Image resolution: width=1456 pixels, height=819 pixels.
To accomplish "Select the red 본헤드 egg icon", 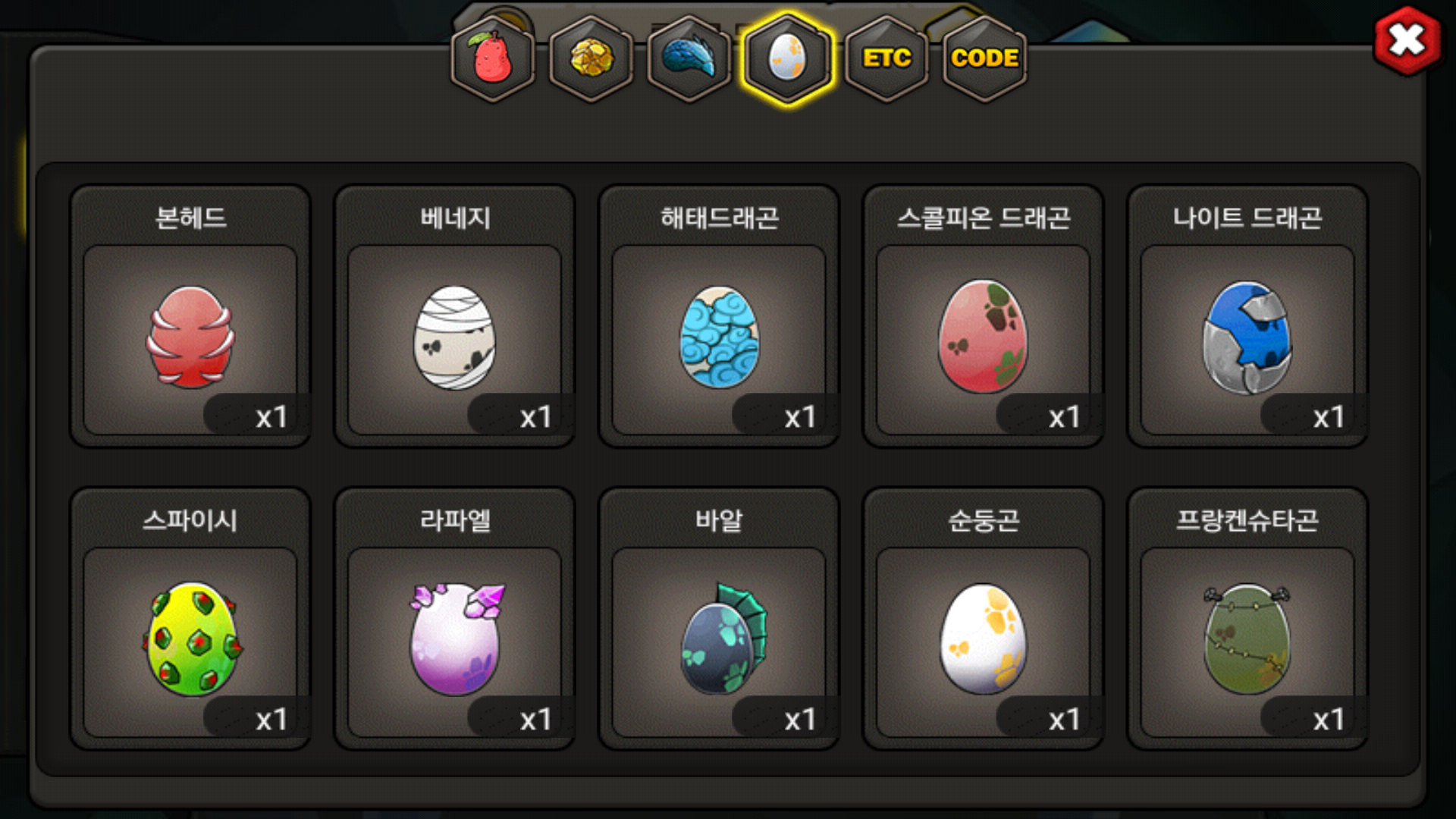I will tap(190, 337).
